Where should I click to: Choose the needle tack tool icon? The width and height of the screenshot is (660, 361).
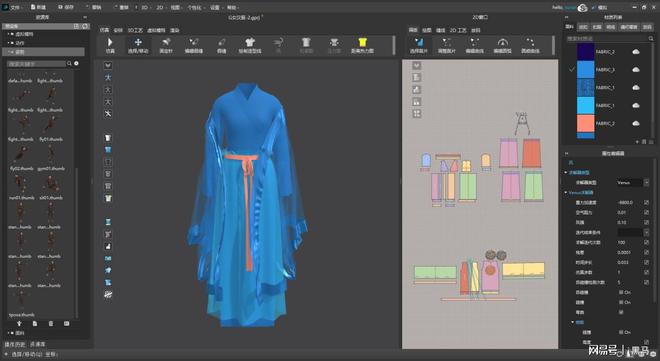(222, 45)
